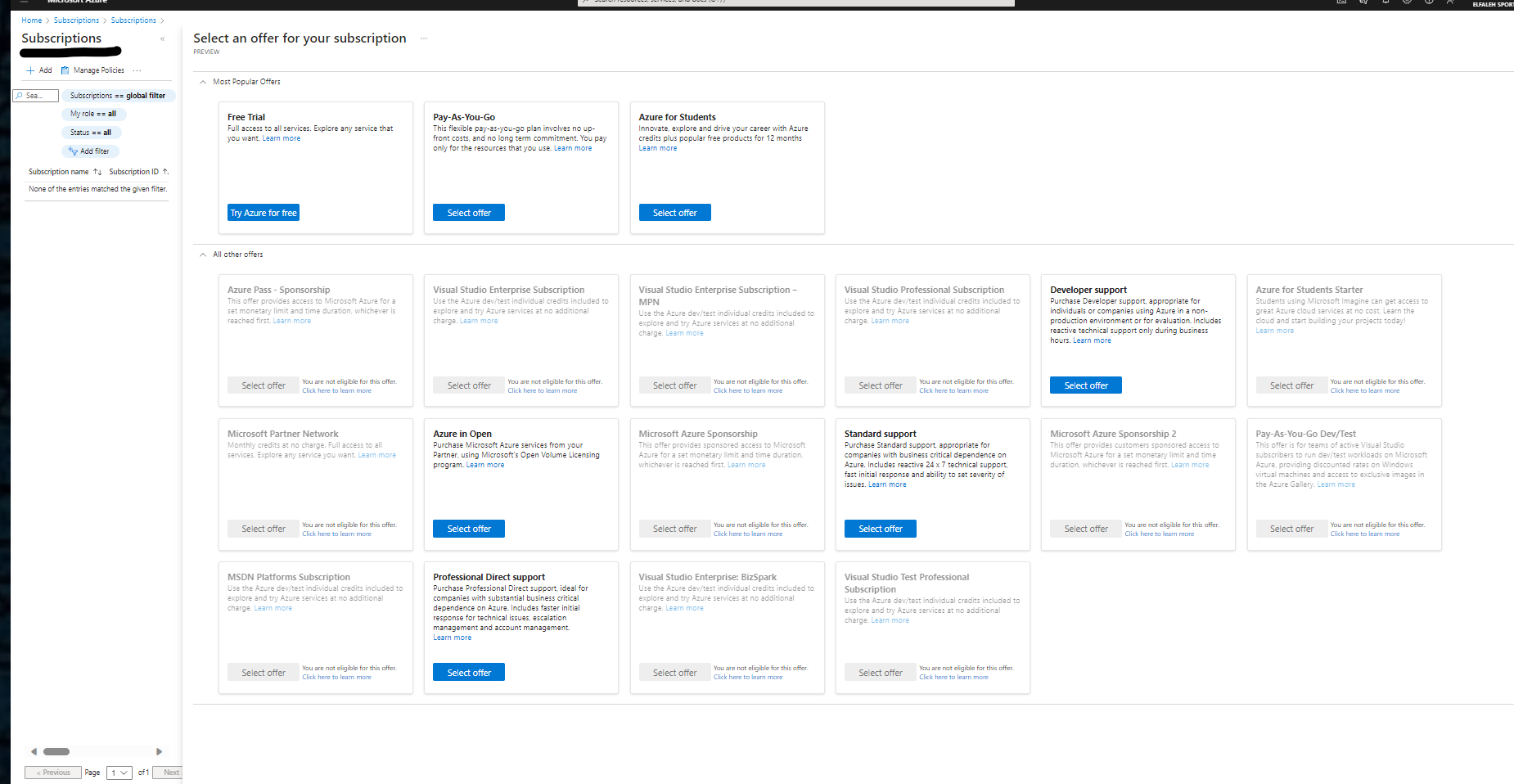
Task: Open Subscriptions == global filter pill
Action: tap(118, 96)
